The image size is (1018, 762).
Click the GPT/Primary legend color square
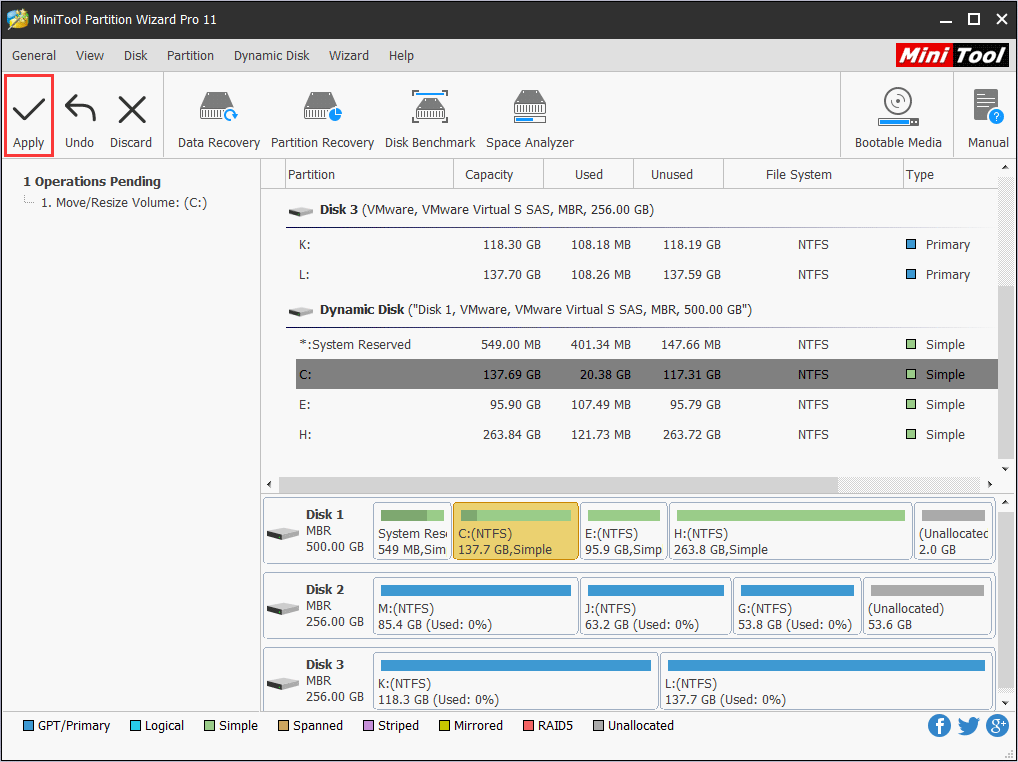point(28,726)
